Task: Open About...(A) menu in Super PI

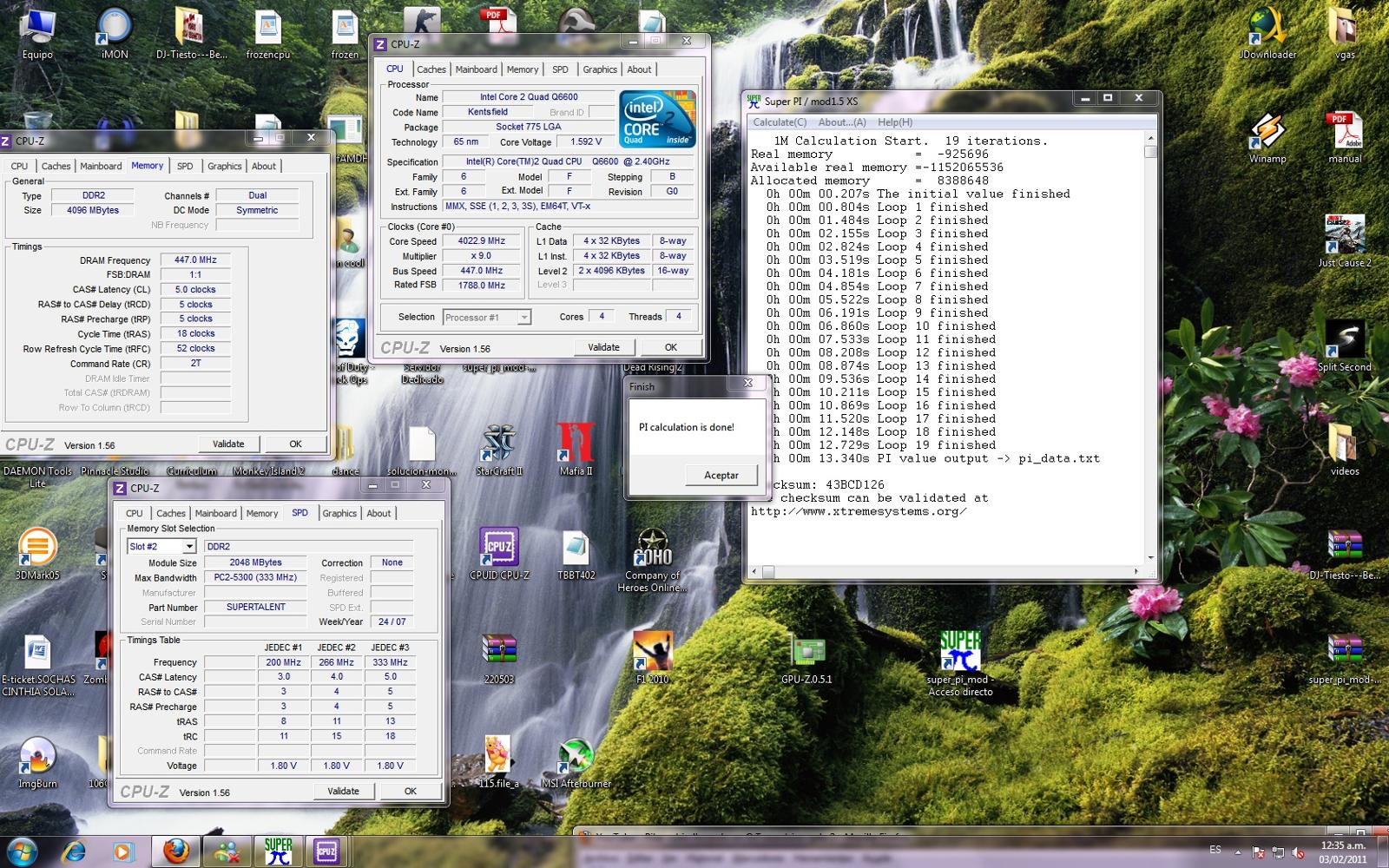Action: point(842,122)
